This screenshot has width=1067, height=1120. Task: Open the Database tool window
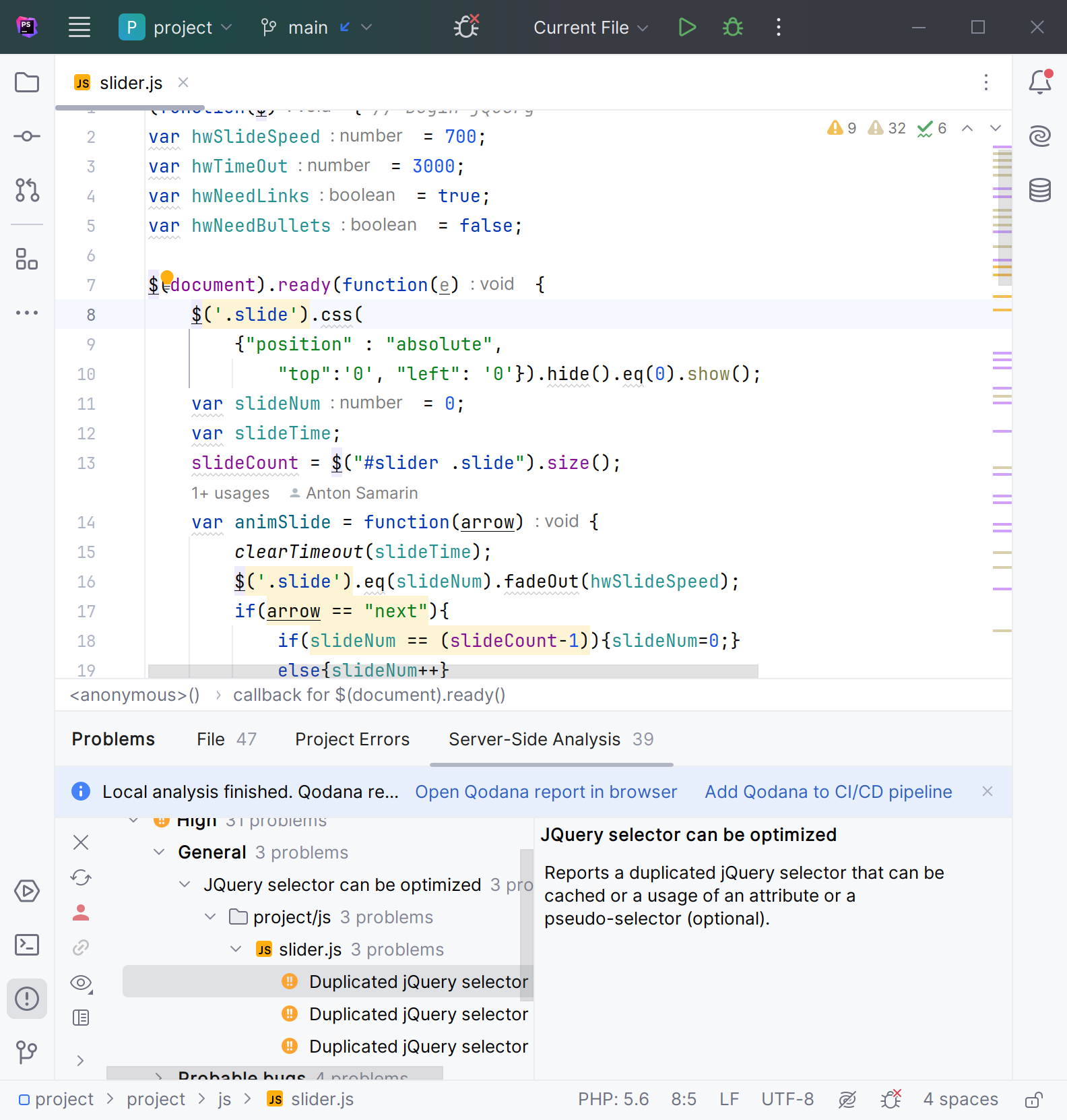point(1040,190)
